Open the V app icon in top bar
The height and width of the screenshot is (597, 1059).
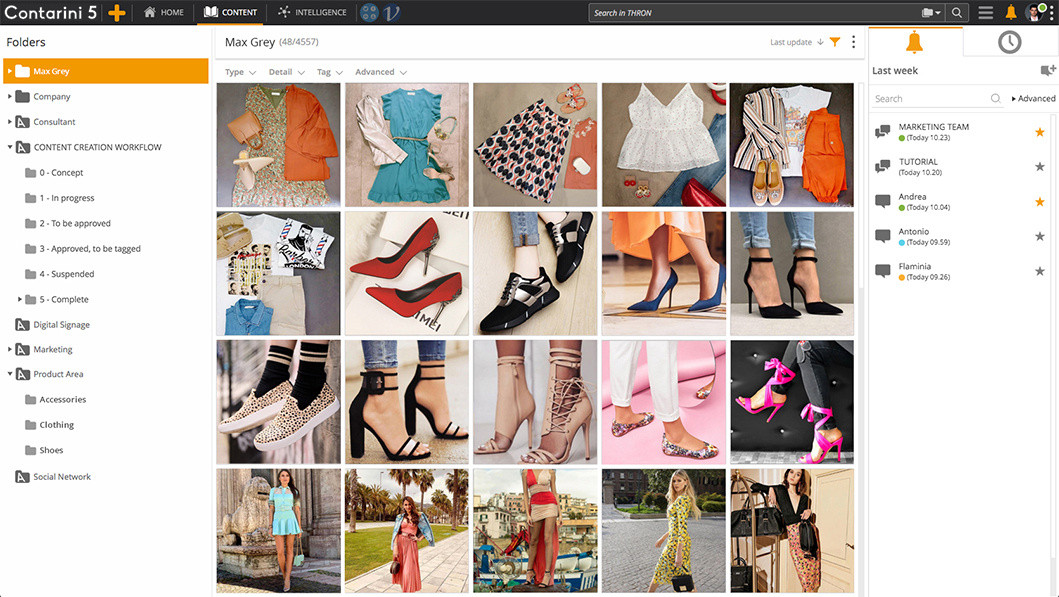click(x=392, y=12)
